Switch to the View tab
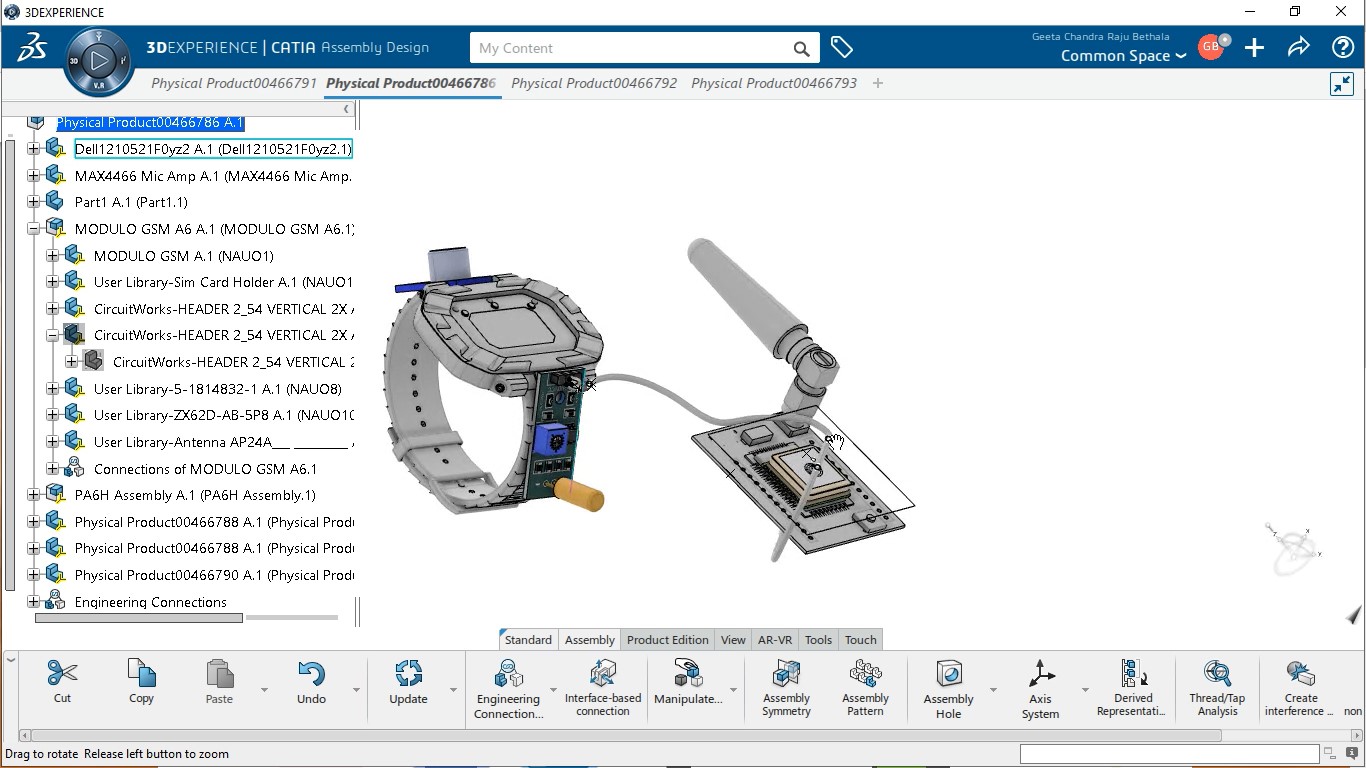This screenshot has width=1366, height=768. pyautogui.click(x=733, y=640)
